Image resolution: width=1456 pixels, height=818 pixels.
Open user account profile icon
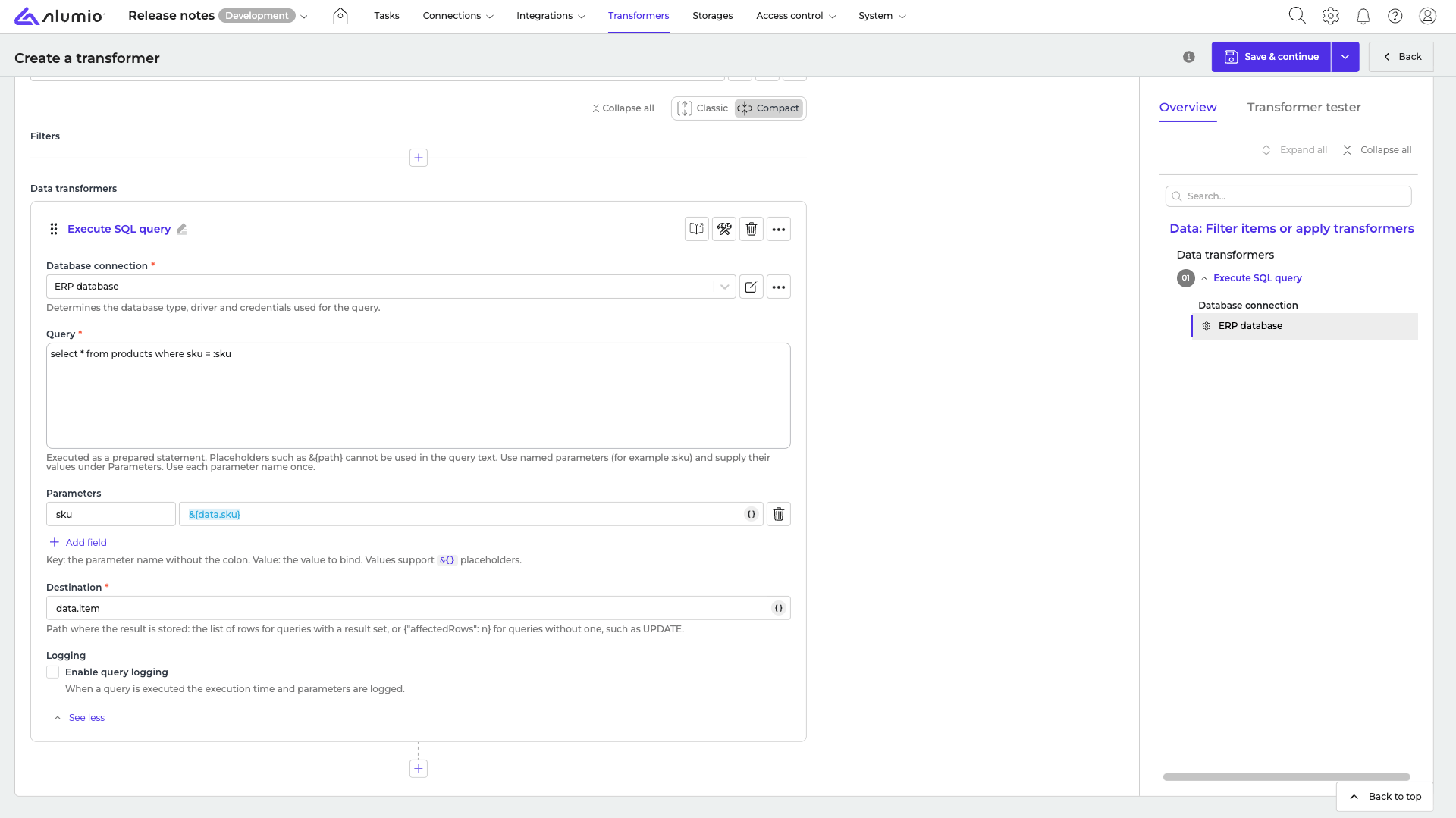pyautogui.click(x=1428, y=16)
